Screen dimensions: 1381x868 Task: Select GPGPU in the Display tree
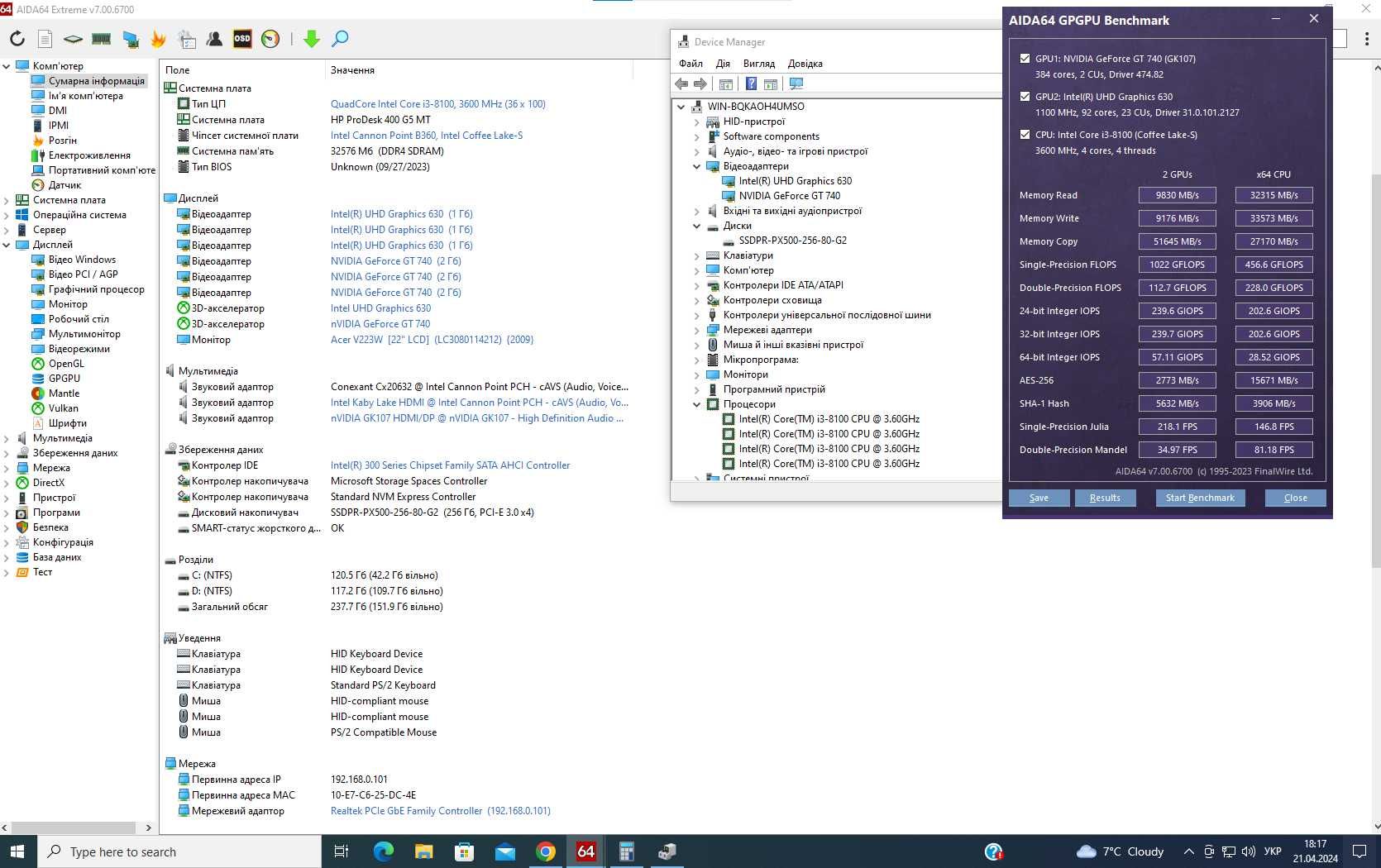64,379
